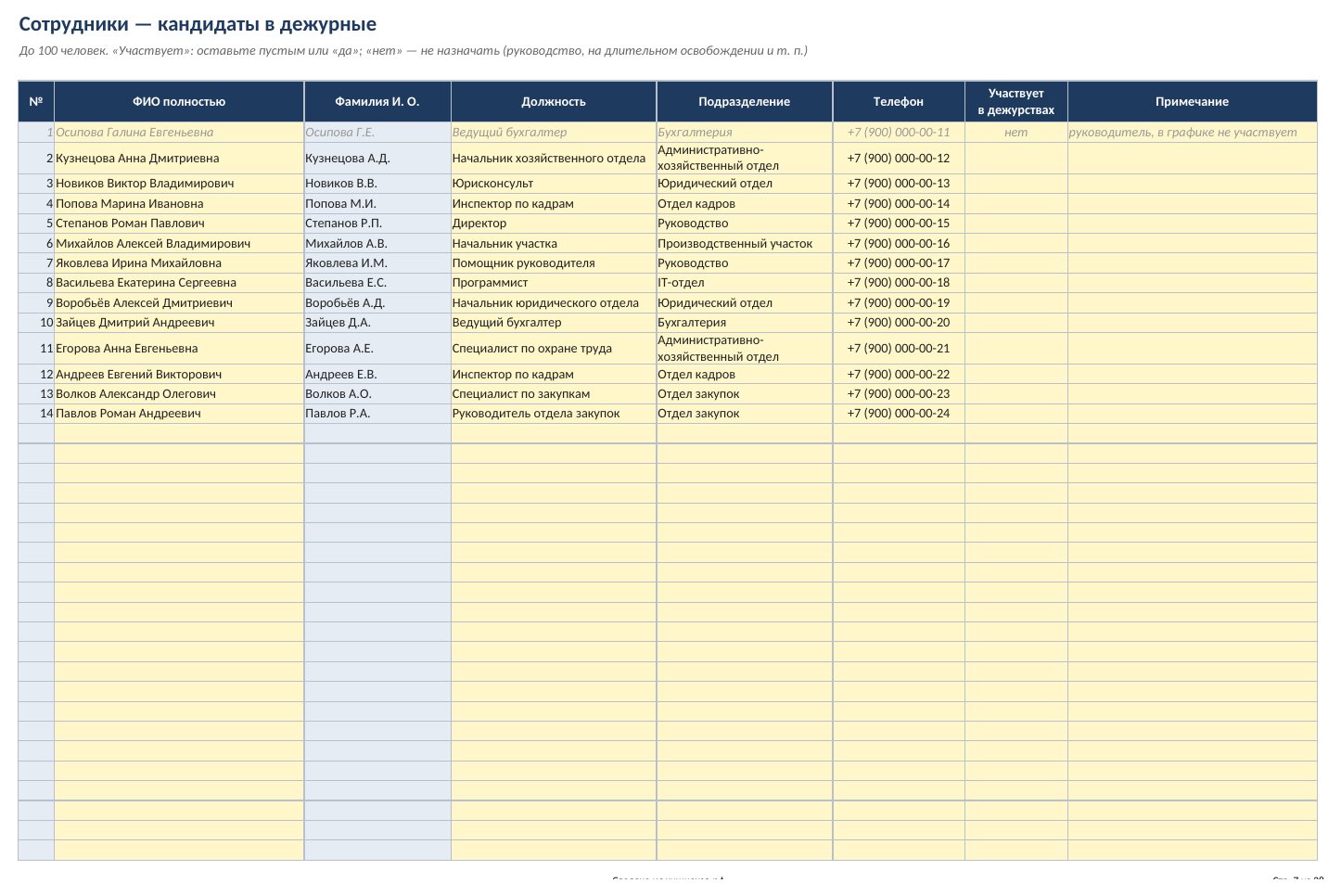Select the name "Степанов Роман Павлович"
This screenshot has height=896, width=1341.
pyautogui.click(x=179, y=224)
